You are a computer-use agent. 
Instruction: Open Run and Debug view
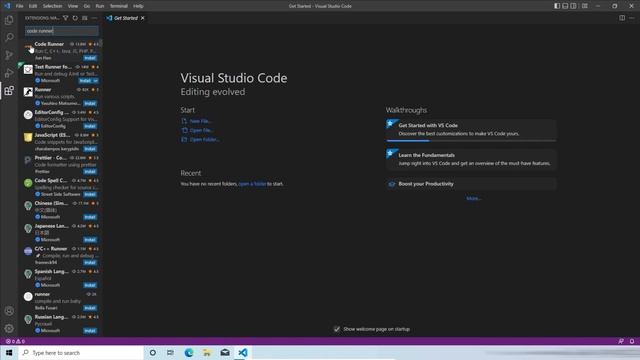pyautogui.click(x=9, y=73)
